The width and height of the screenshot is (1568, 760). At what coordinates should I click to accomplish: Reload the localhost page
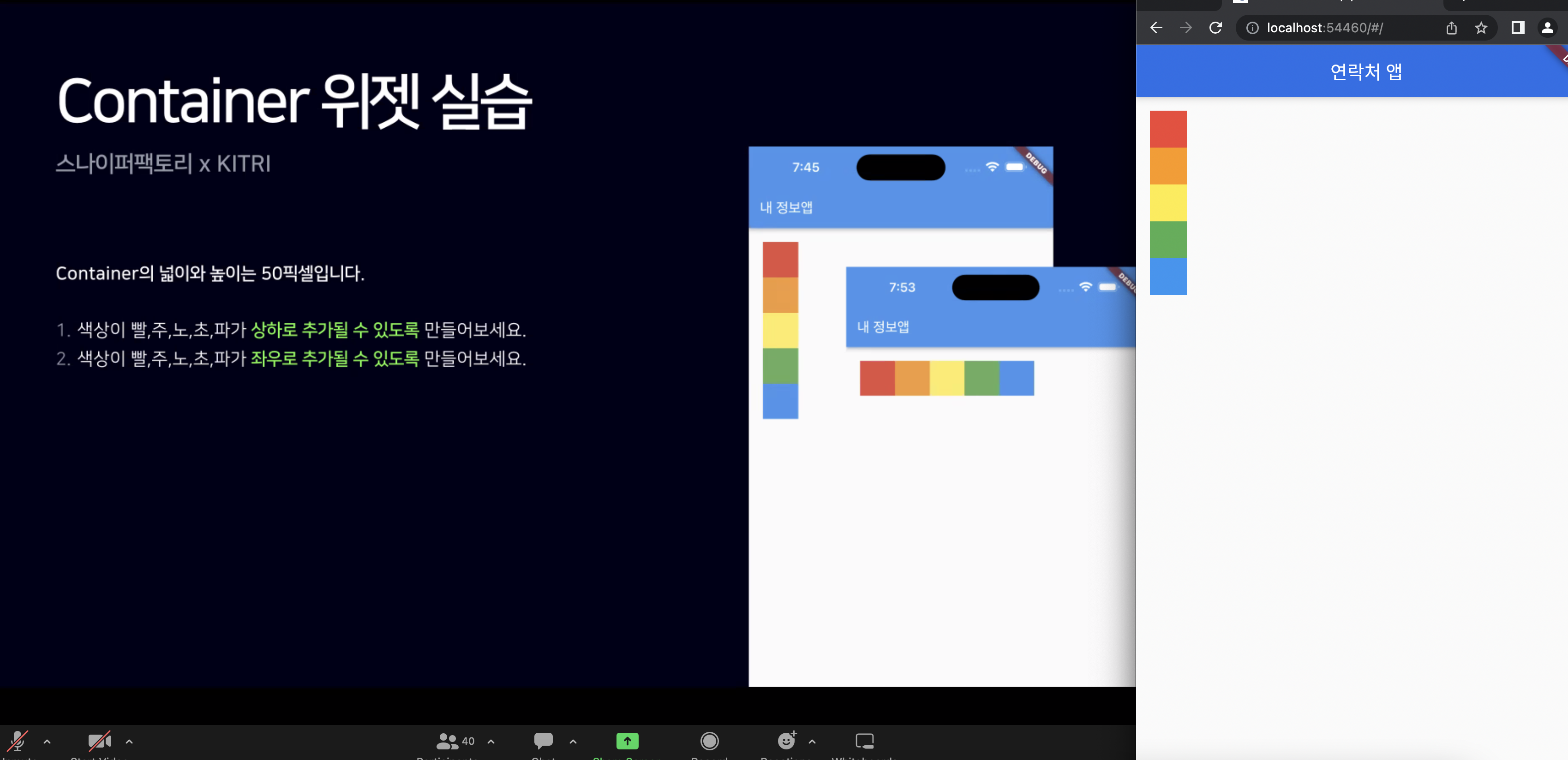[1215, 28]
